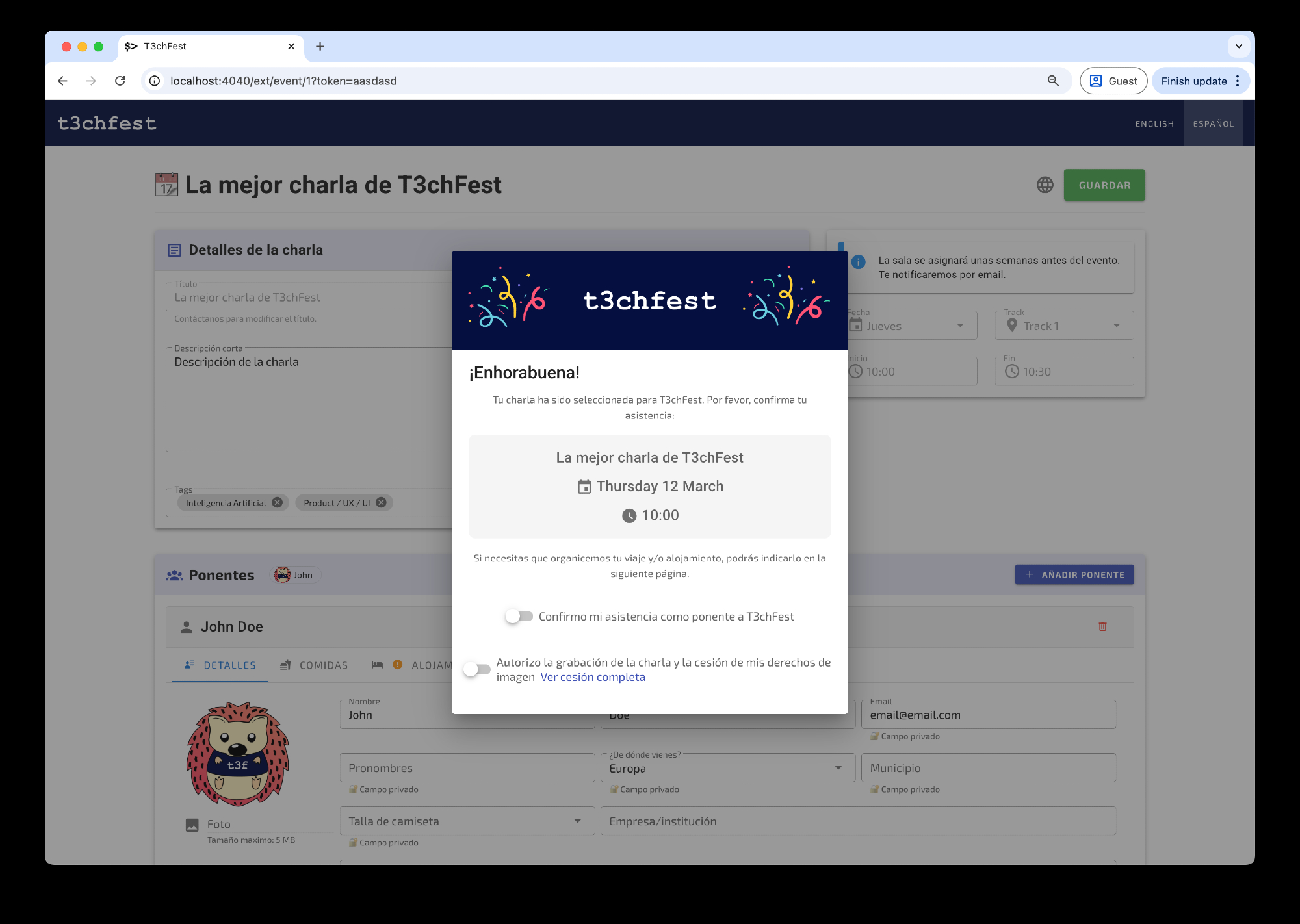The height and width of the screenshot is (924, 1300).
Task: Switch to the Comidas tab
Action: click(x=315, y=665)
